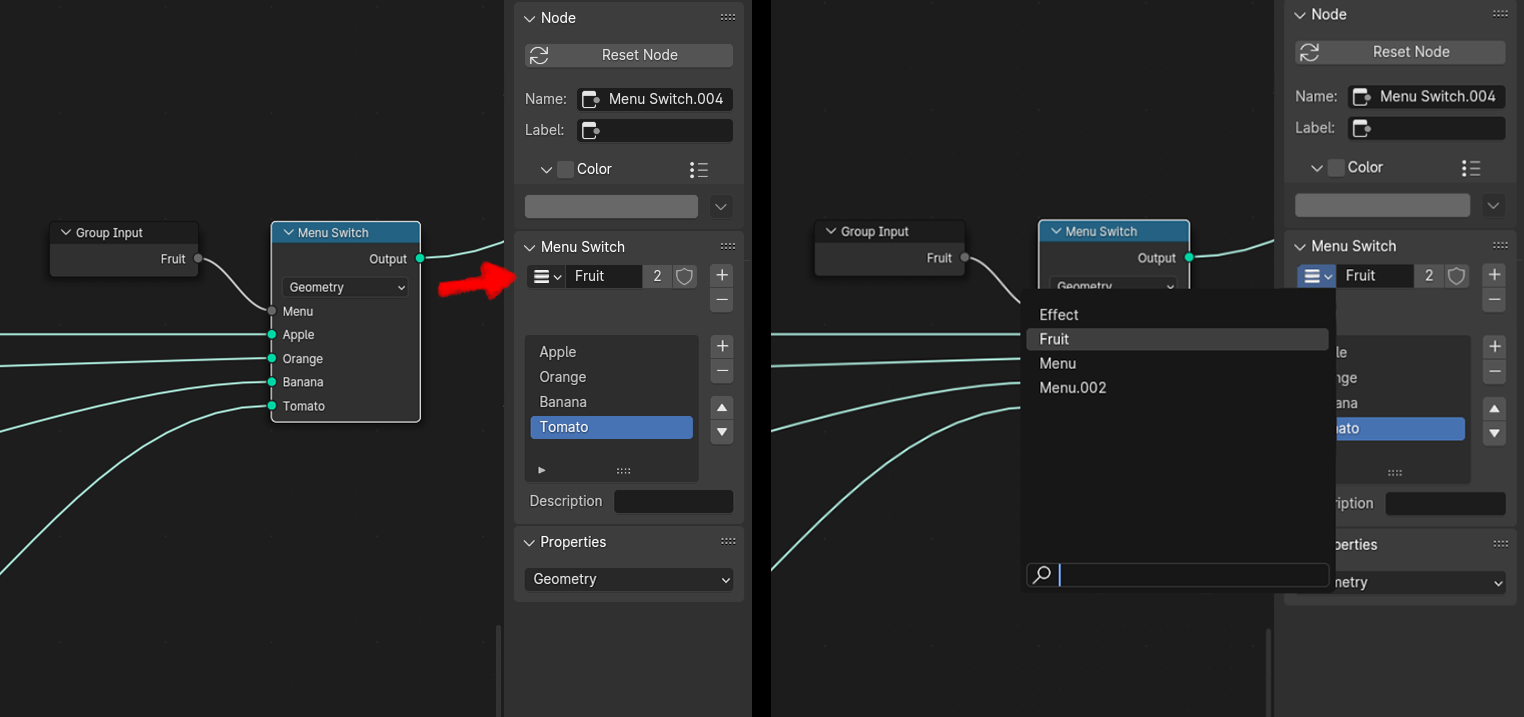This screenshot has height=717, width=1524.
Task: Toggle fake user shield in right screenshot
Action: pos(1457,276)
